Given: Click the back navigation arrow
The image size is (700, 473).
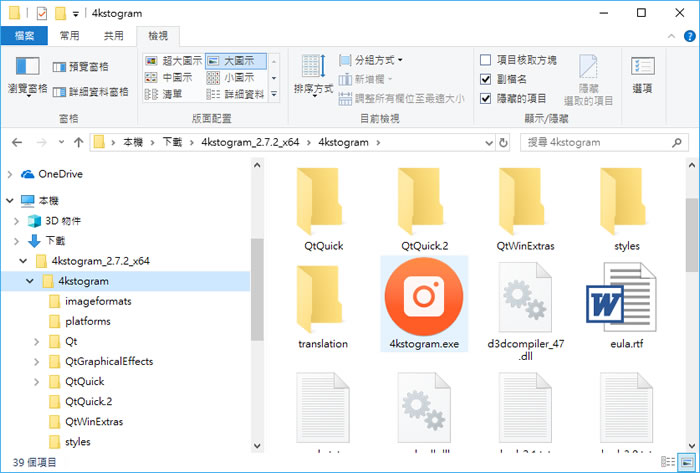Looking at the screenshot, I should [x=17, y=142].
